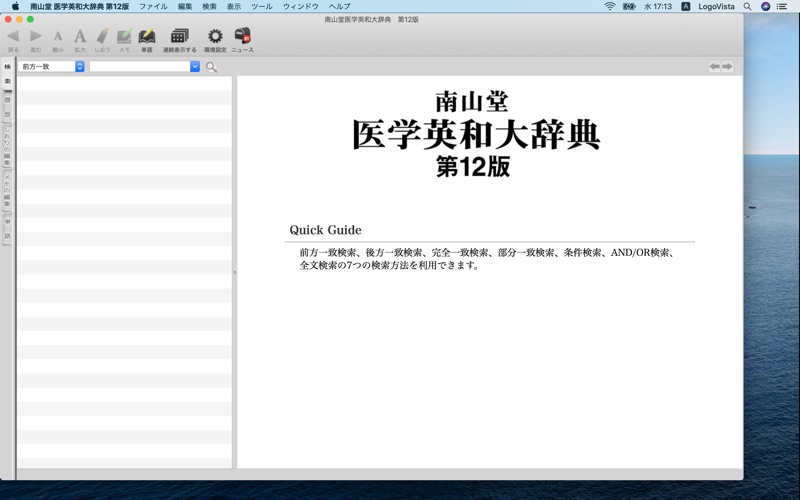Expand the search history dropdown arrow
800x500 pixels.
click(x=195, y=66)
